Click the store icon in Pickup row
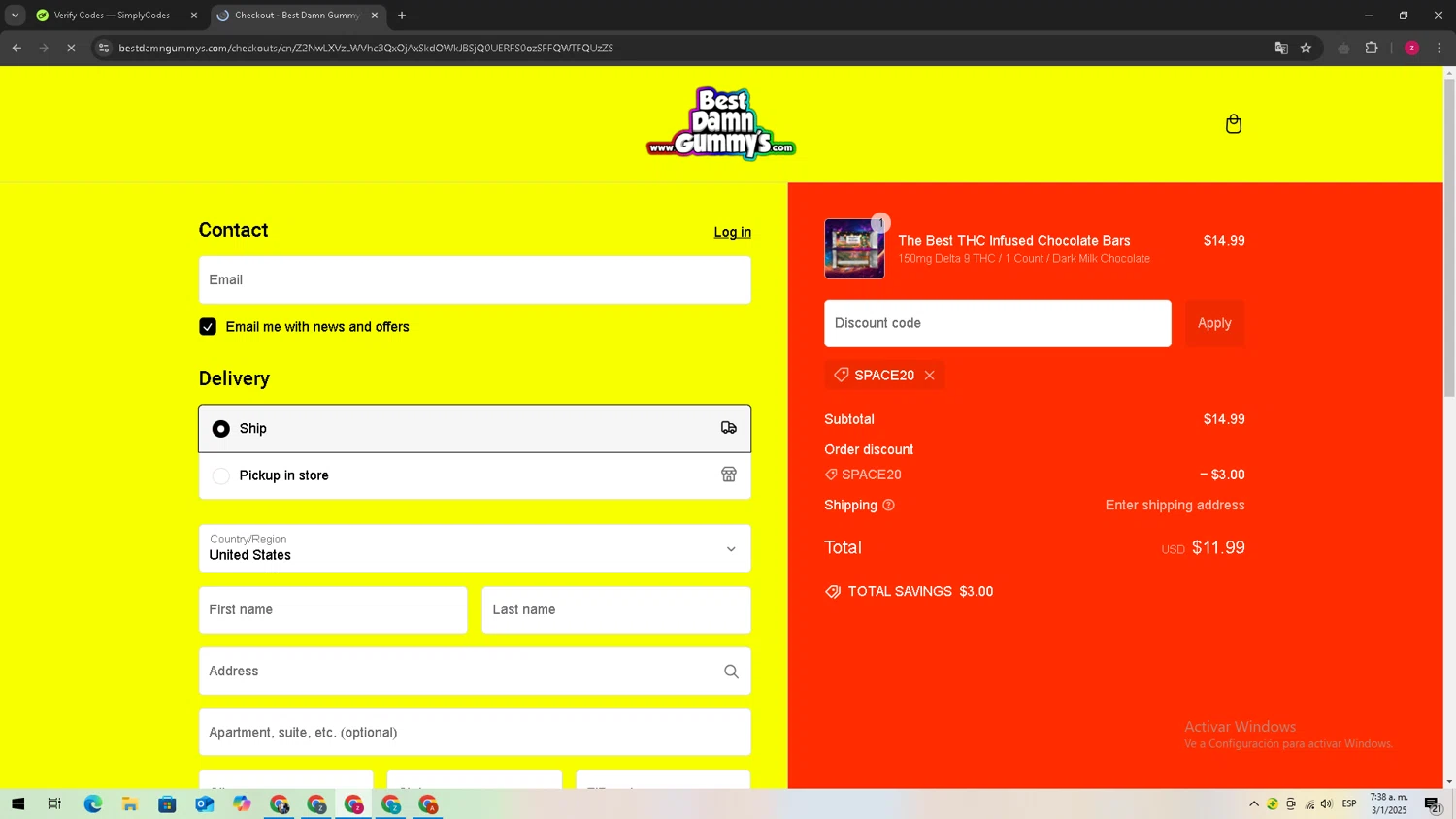The image size is (1456, 819). (729, 475)
